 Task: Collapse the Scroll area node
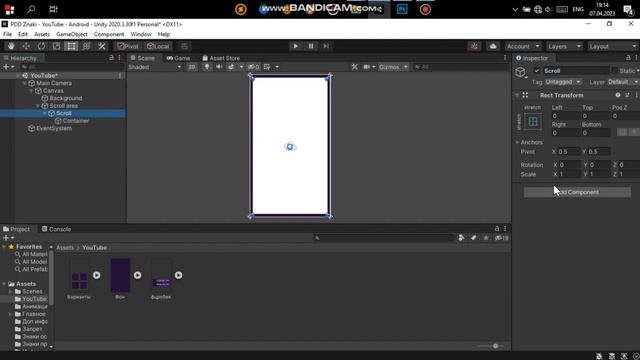coord(38,106)
